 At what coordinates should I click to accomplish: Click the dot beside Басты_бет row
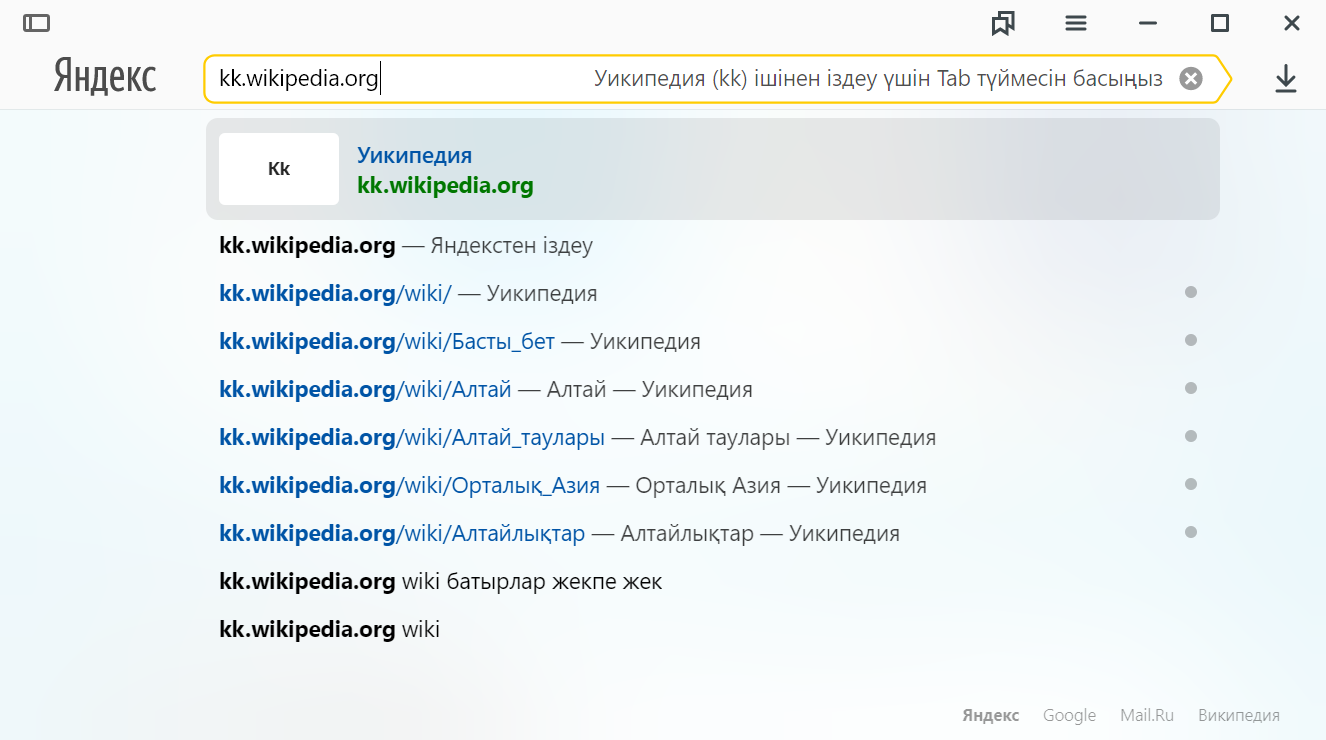point(1190,340)
